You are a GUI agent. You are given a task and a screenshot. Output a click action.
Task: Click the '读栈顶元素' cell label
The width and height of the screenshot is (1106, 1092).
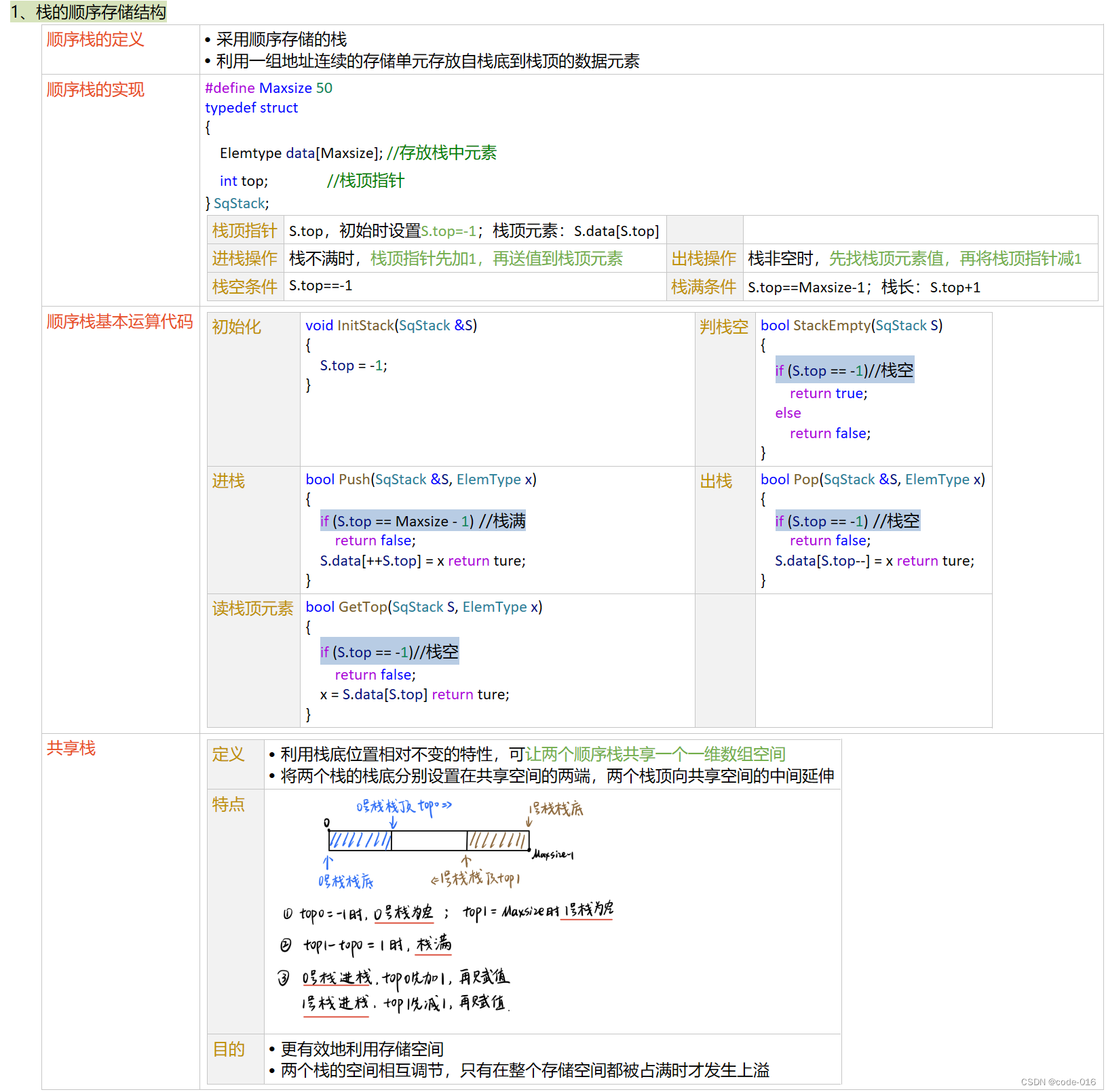click(253, 608)
